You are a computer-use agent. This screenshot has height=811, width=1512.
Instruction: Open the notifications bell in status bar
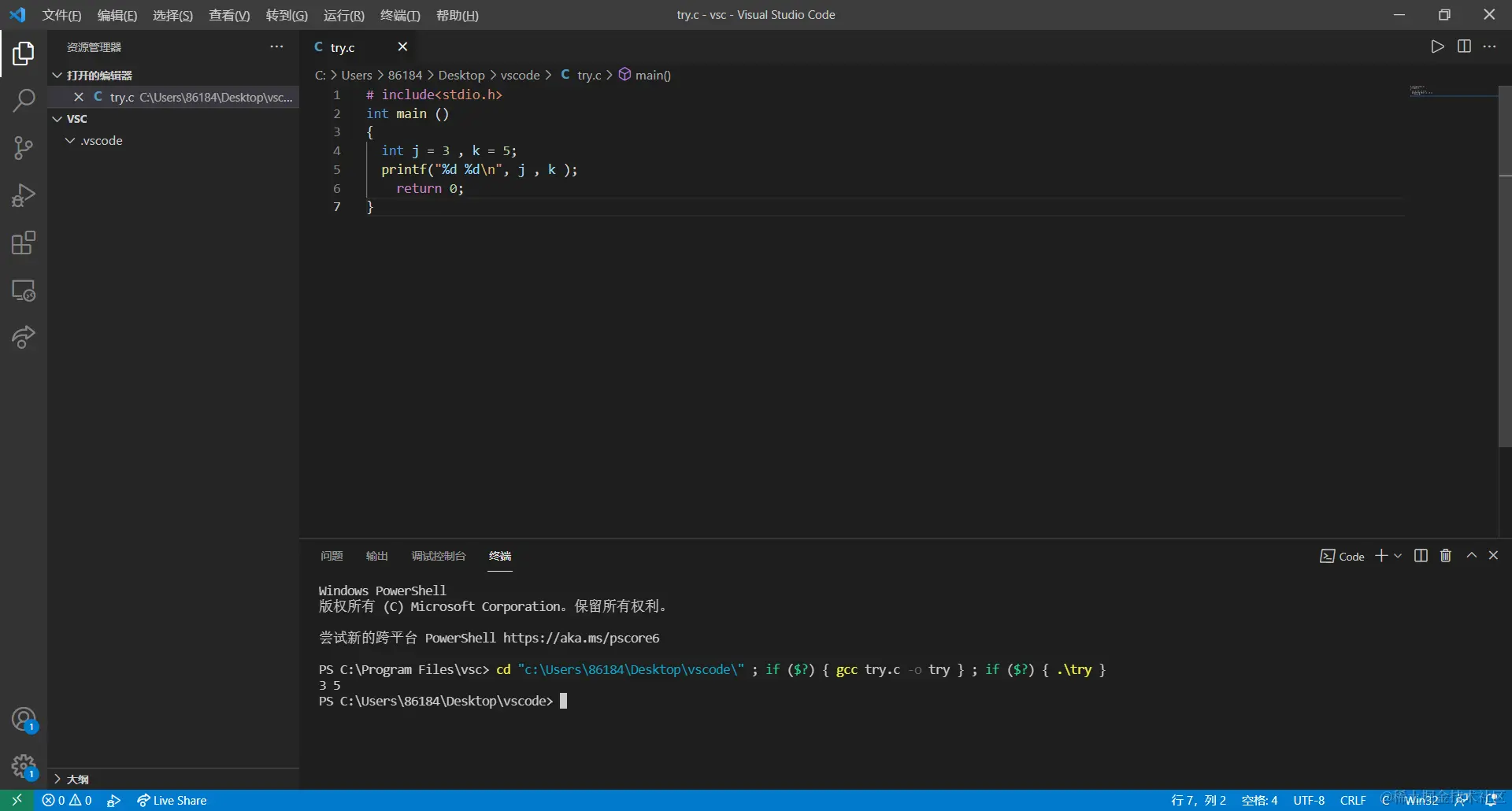pos(1492,800)
